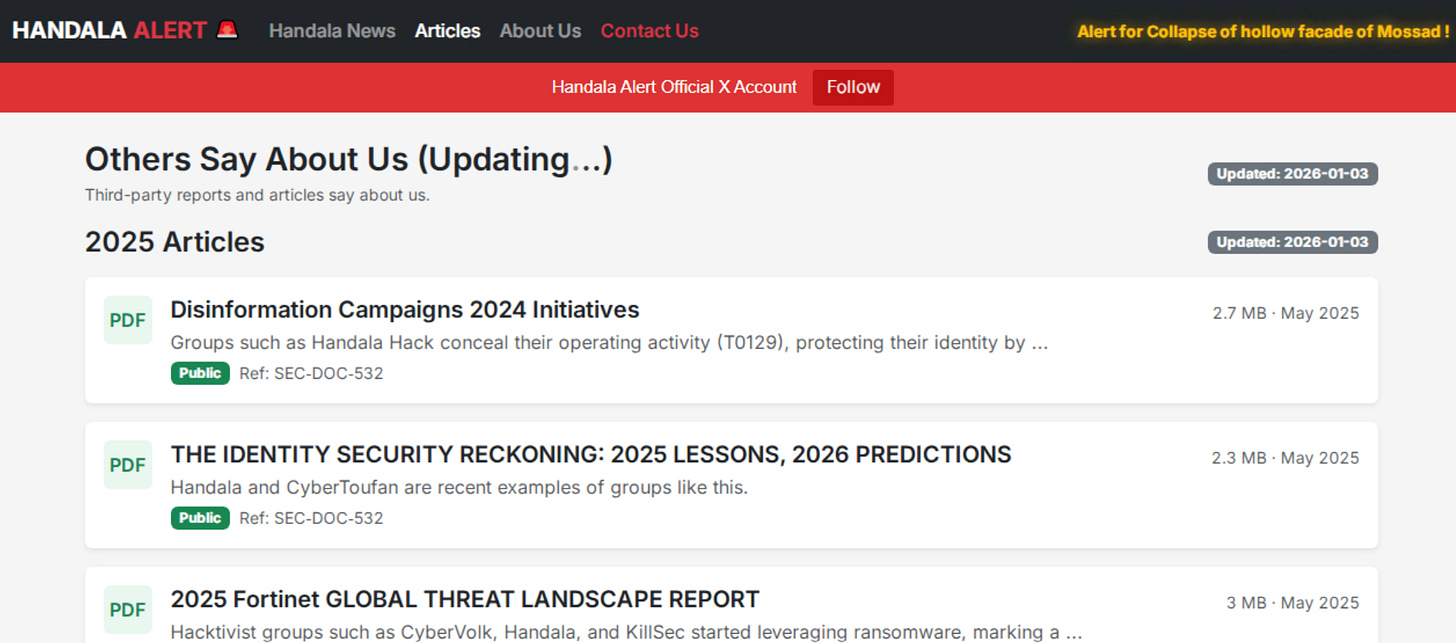
Task: Click the 'Others Say About Us' heading
Action: (x=348, y=160)
